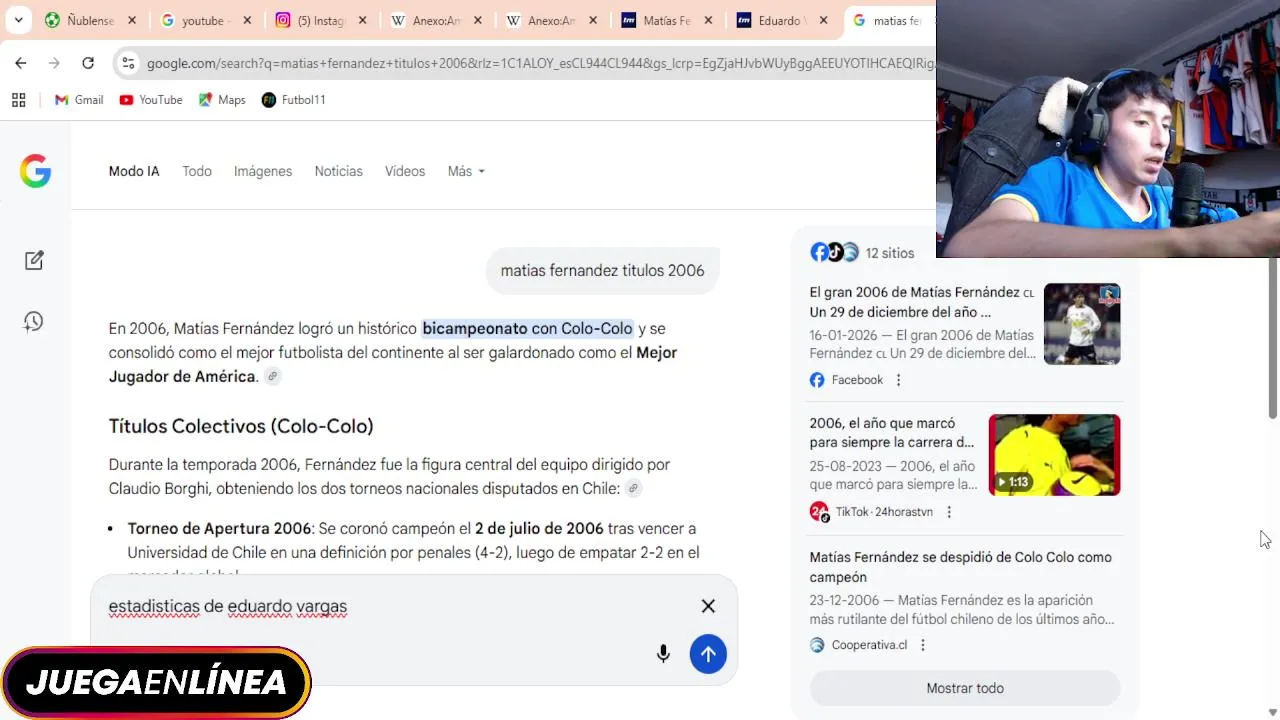Open 2006, el año que marcó result
Viewport: 1280px width, 720px height.
[x=892, y=433]
